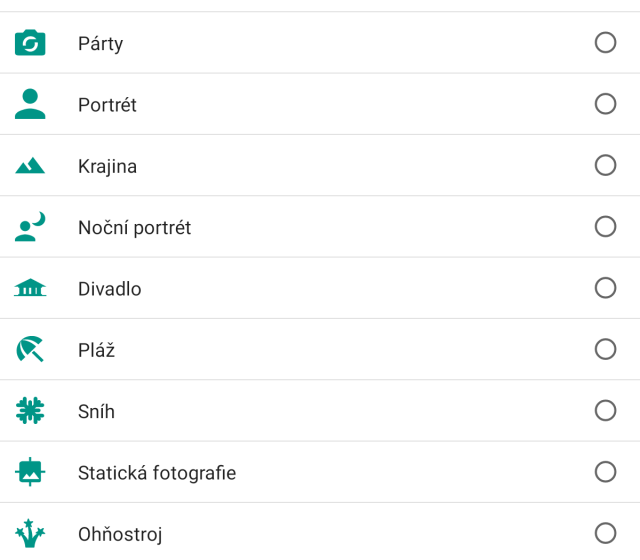Click the Sníh snowflake icon
640x560 pixels.
click(x=30, y=410)
